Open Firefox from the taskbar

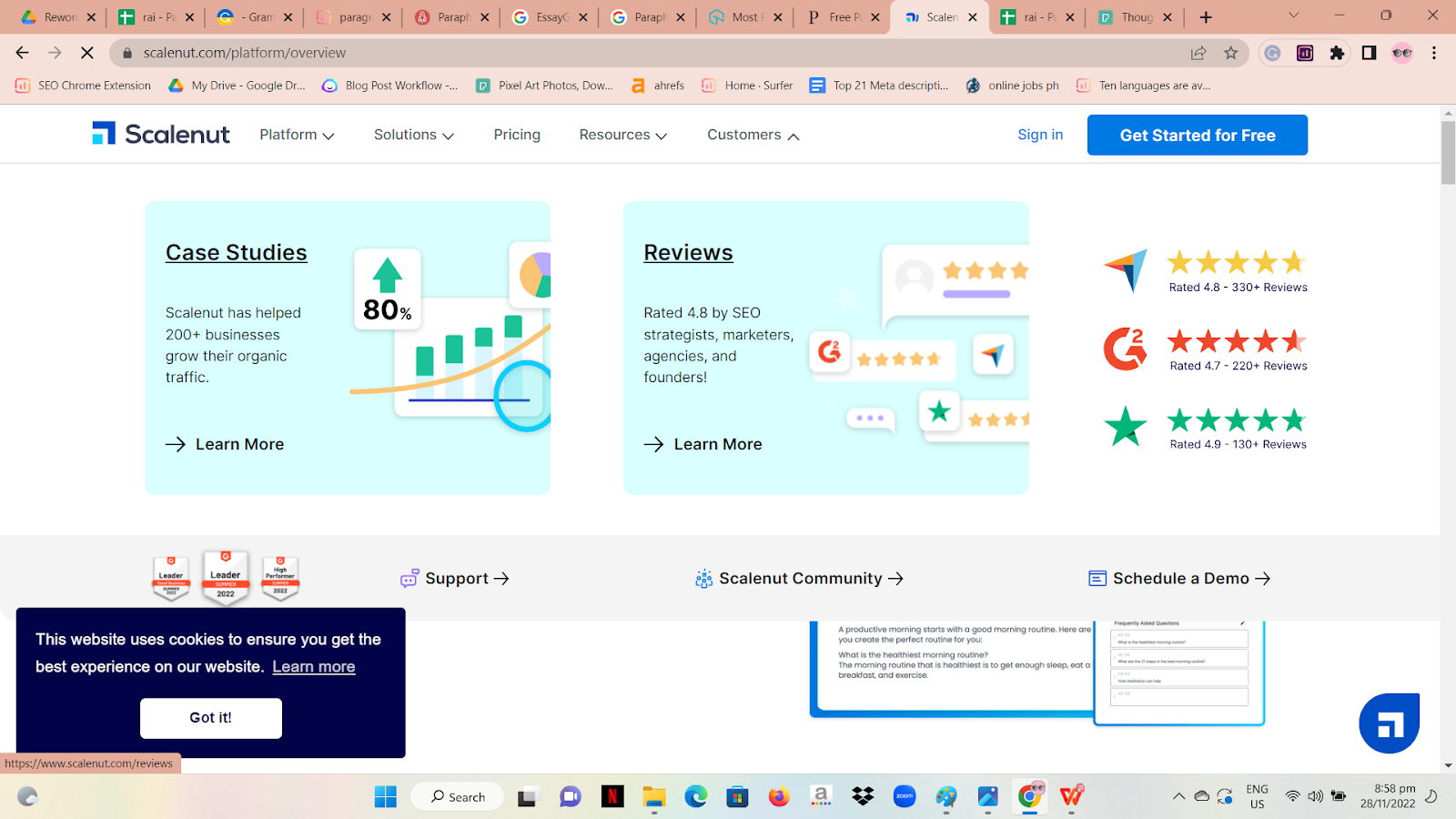pyautogui.click(x=779, y=797)
